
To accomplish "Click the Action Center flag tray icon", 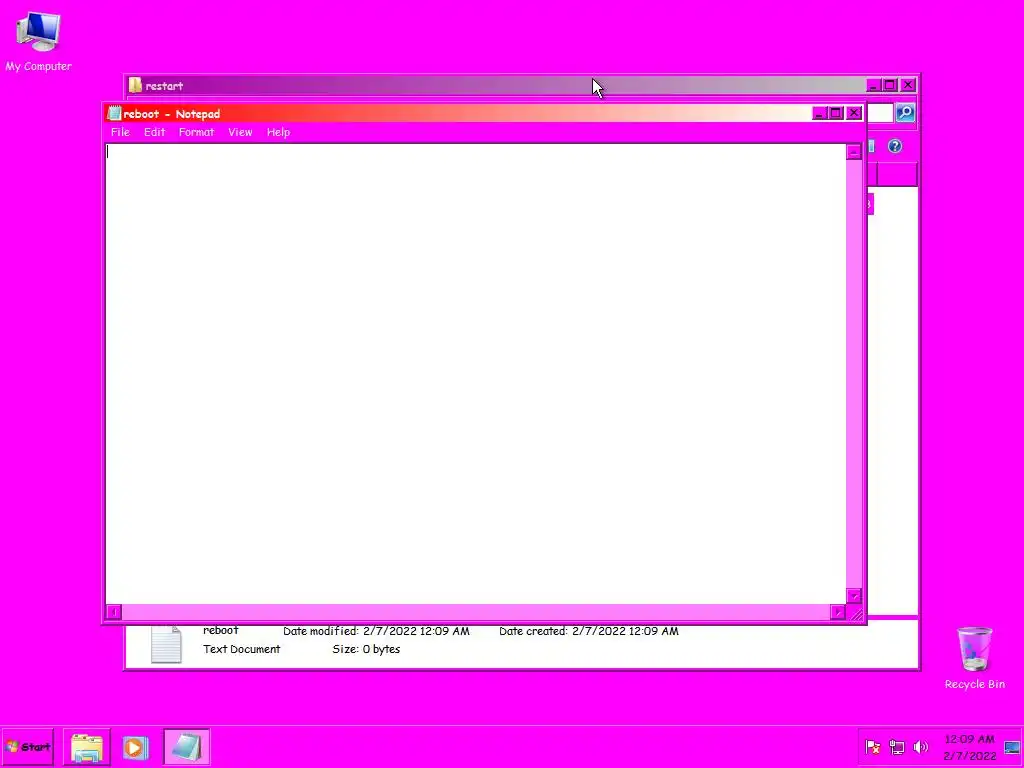I will coord(872,747).
